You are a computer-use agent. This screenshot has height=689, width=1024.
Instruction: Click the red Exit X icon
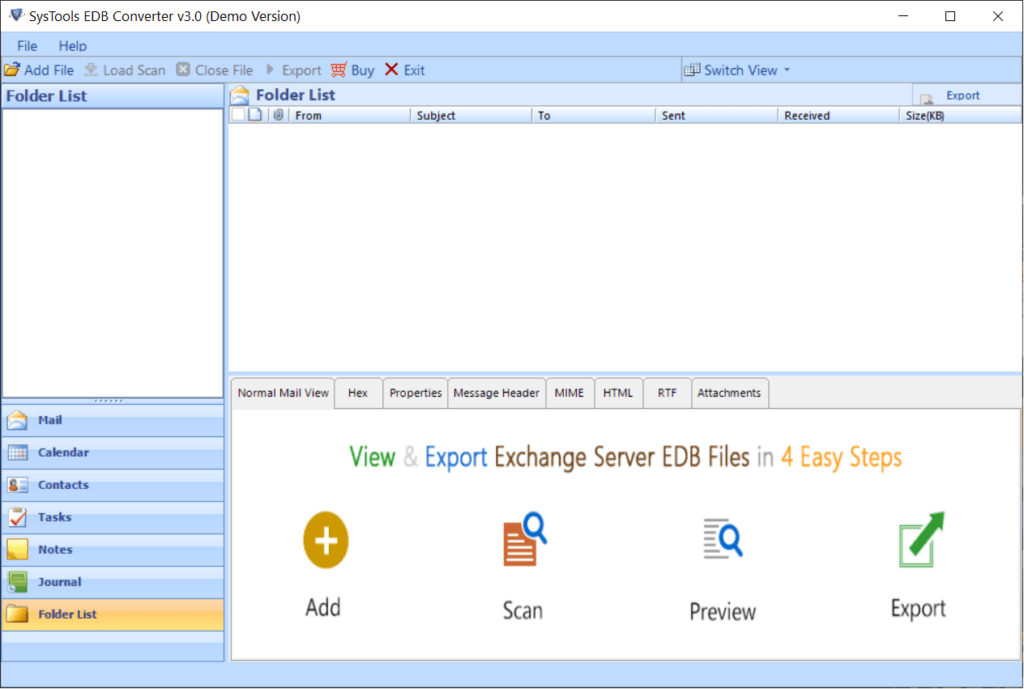click(x=391, y=69)
